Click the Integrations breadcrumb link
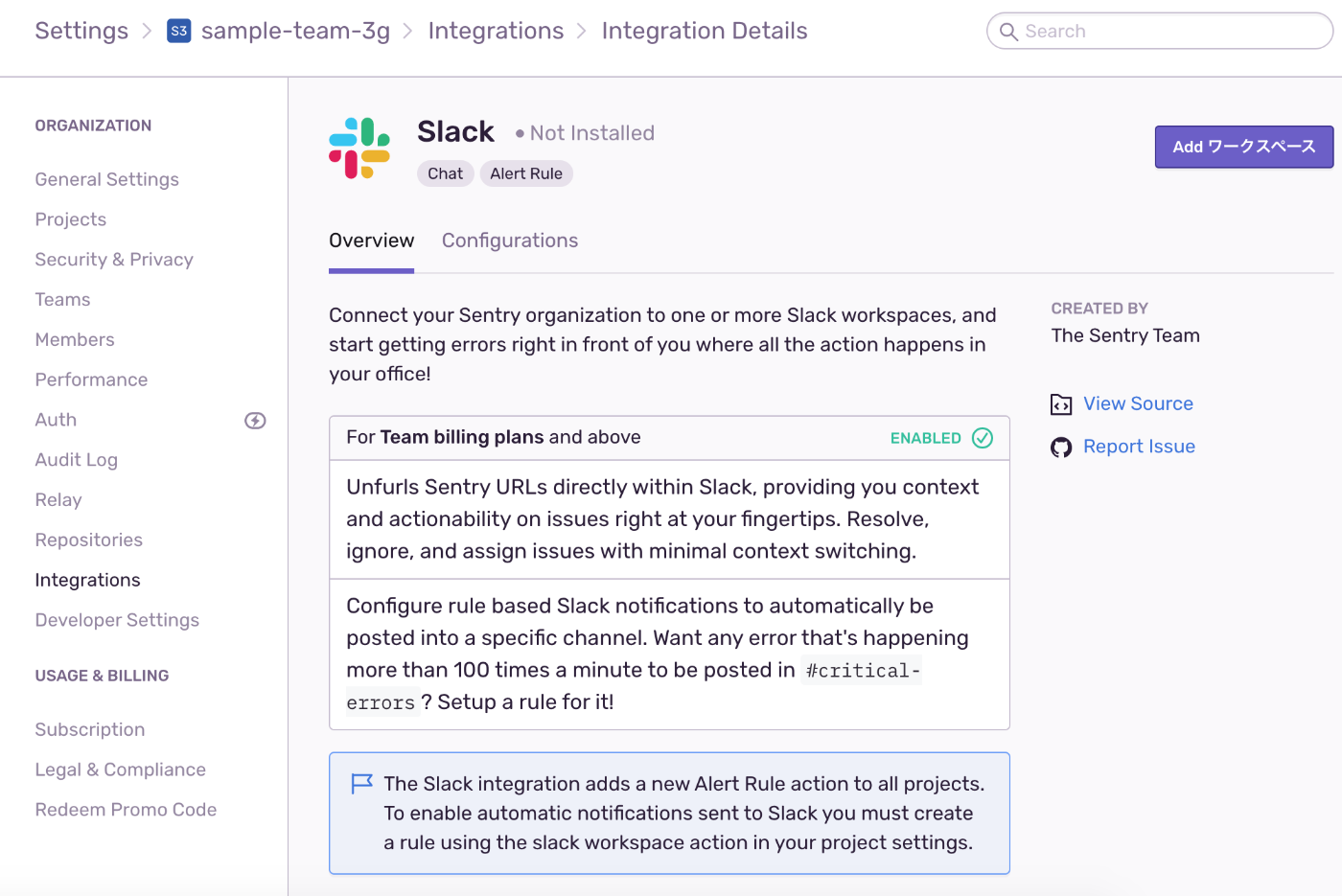Viewport: 1342px width, 896px height. pyautogui.click(x=496, y=31)
